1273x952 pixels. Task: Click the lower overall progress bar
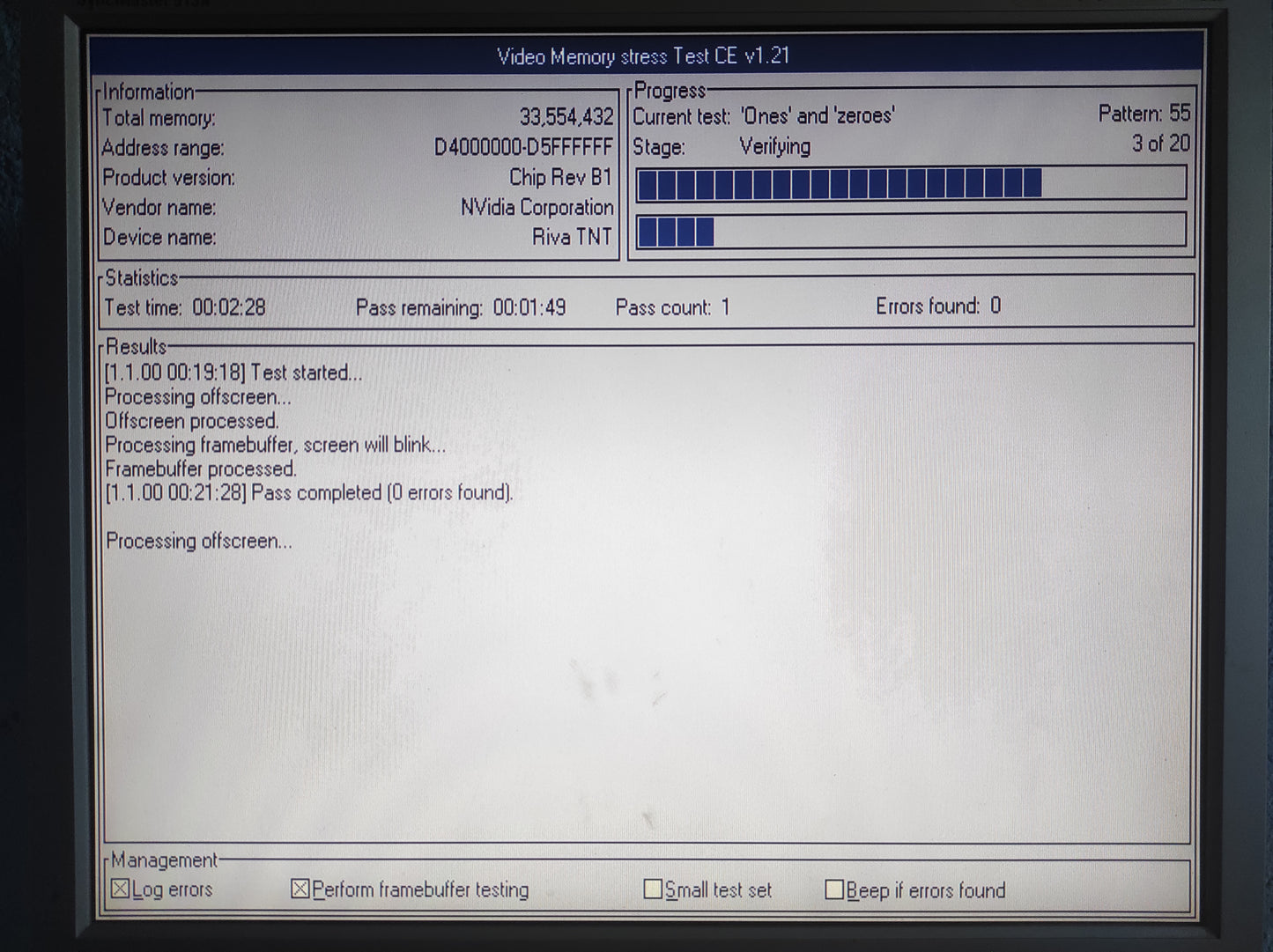pos(910,232)
